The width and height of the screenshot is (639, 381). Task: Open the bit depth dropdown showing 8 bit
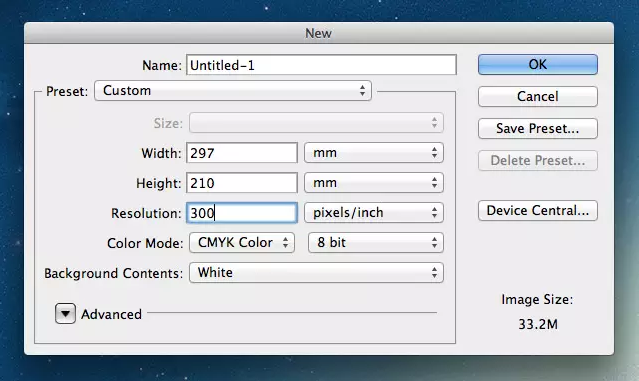click(x=376, y=243)
